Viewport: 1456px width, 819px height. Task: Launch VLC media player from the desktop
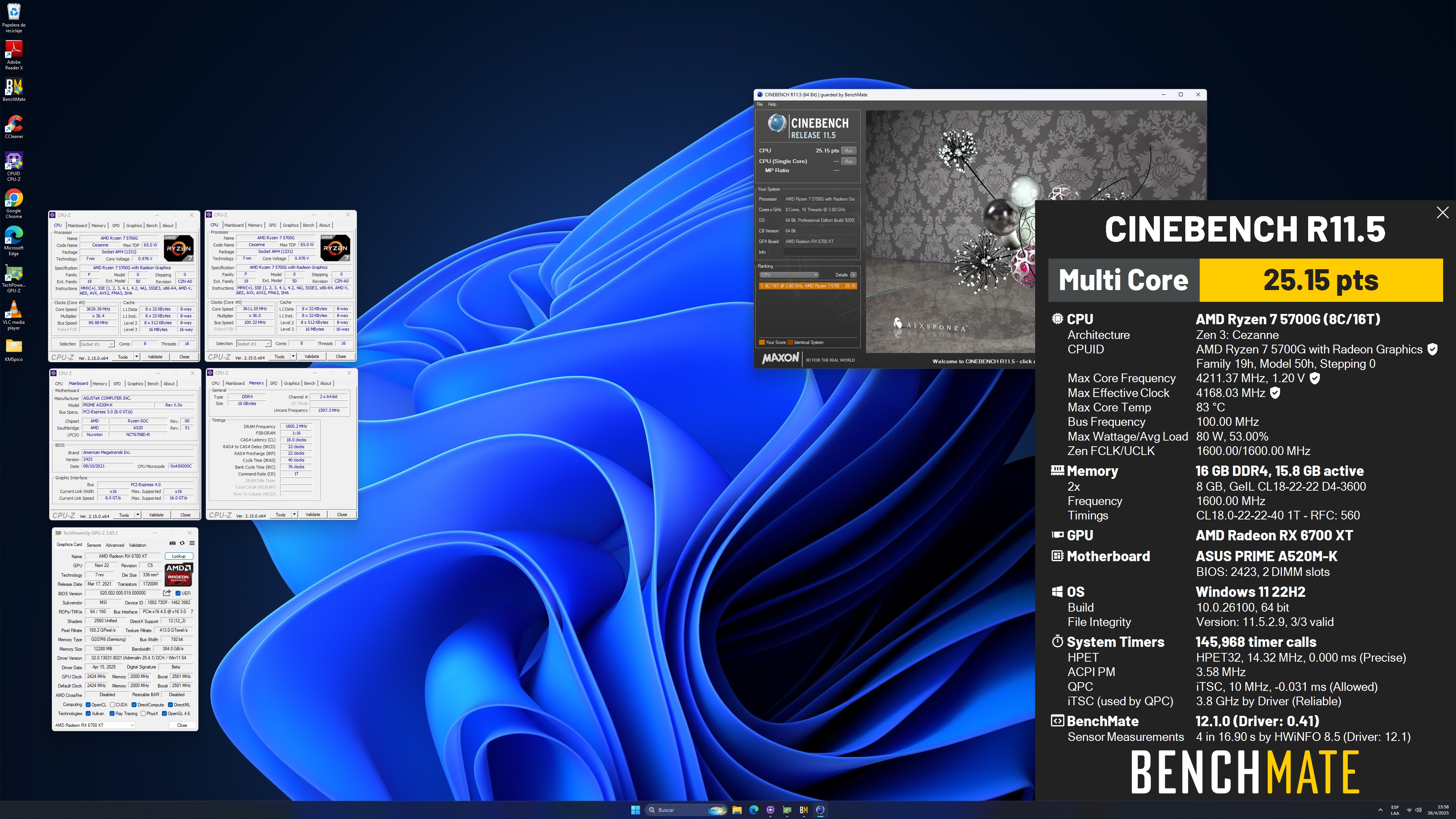point(14,315)
